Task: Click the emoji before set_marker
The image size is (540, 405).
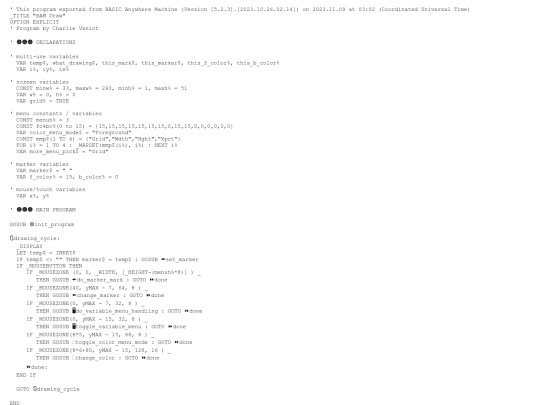Action: 163,259
